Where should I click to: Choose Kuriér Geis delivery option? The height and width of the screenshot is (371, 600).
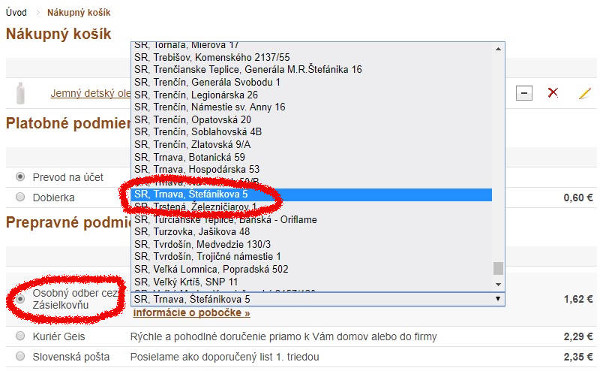20,336
